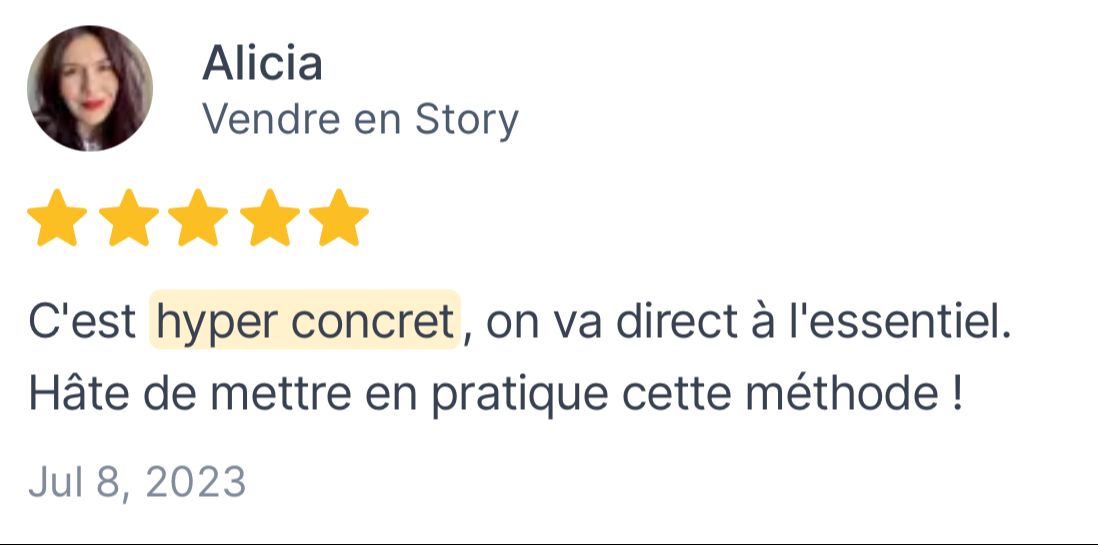Viewport: 1098px width, 545px height.
Task: Click the text on va direct
Action: tap(611, 322)
